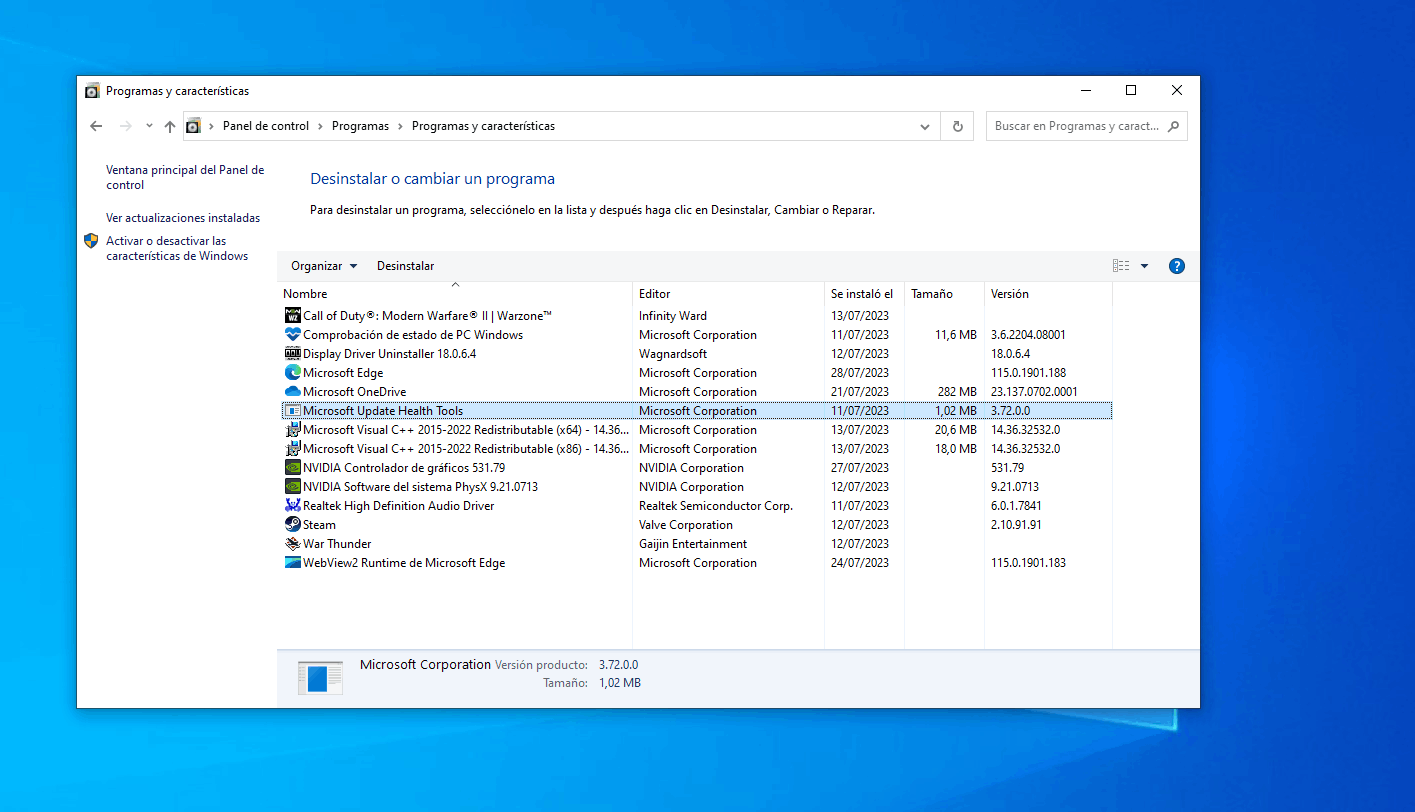Click the change view icon

pyautogui.click(x=1121, y=266)
